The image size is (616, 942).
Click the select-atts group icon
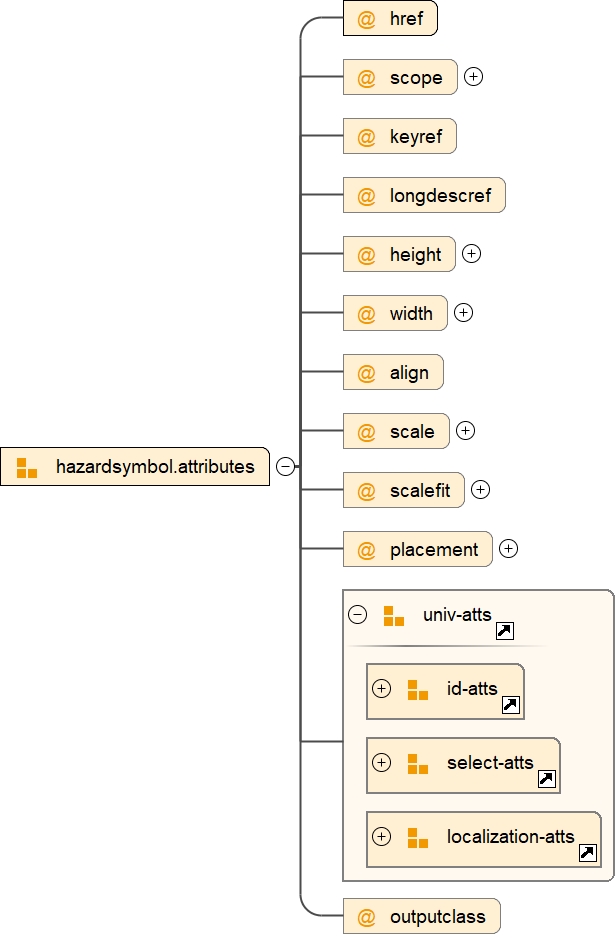(x=418, y=764)
